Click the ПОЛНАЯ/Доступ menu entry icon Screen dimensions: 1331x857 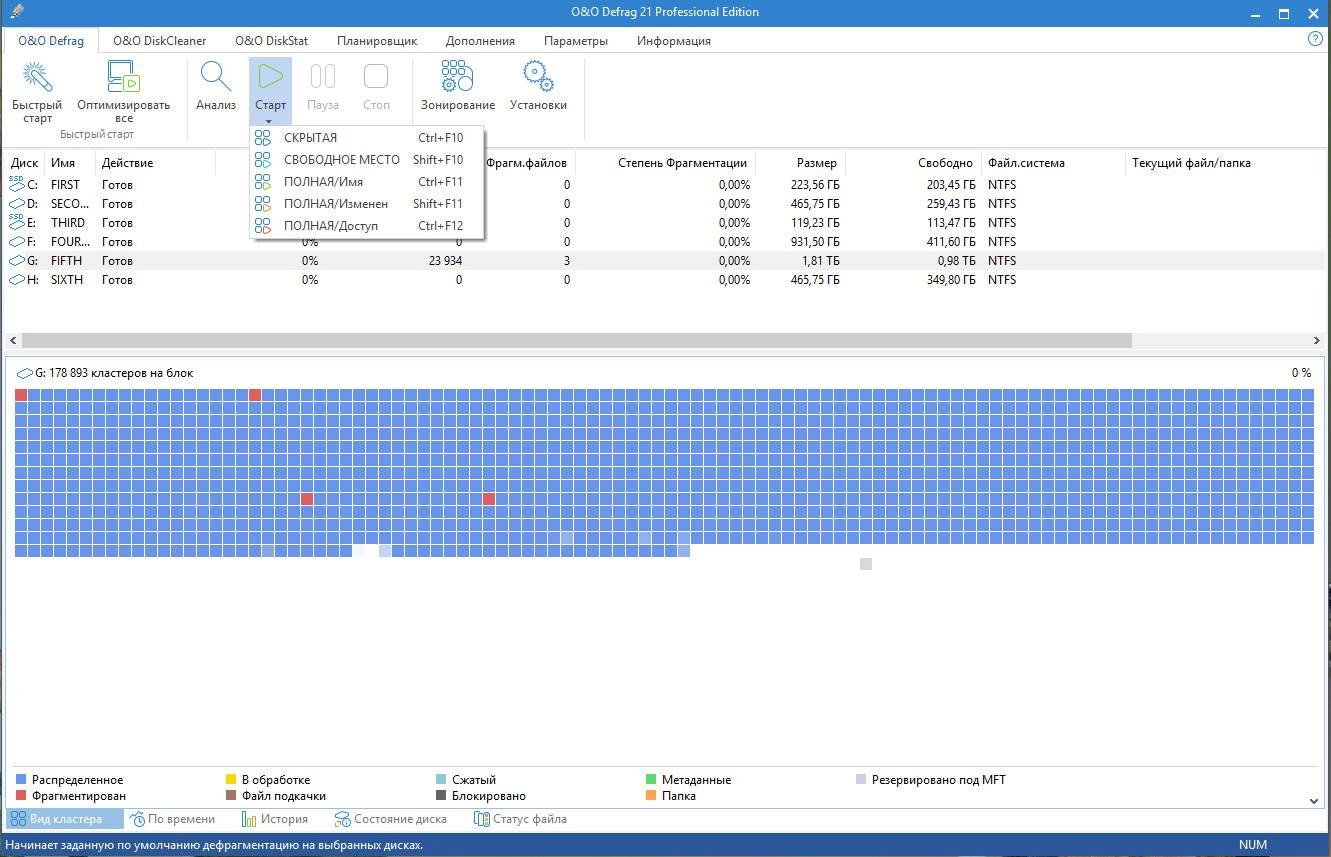(263, 226)
